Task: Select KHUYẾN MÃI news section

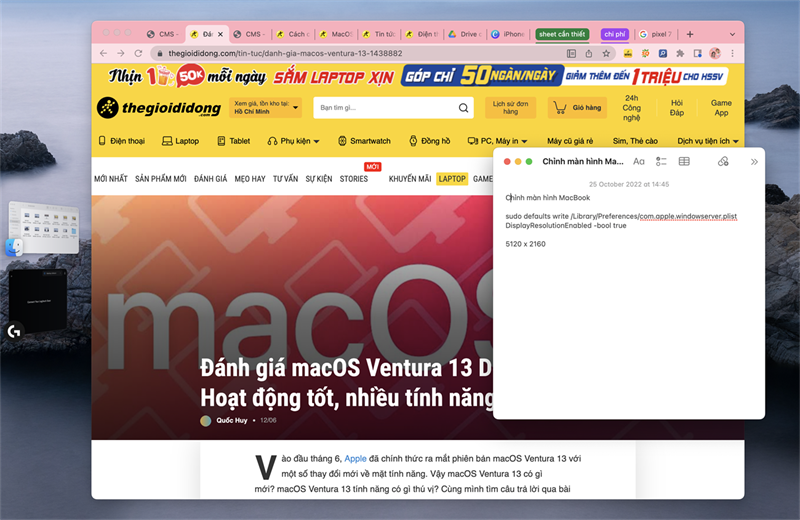Action: 410,179
